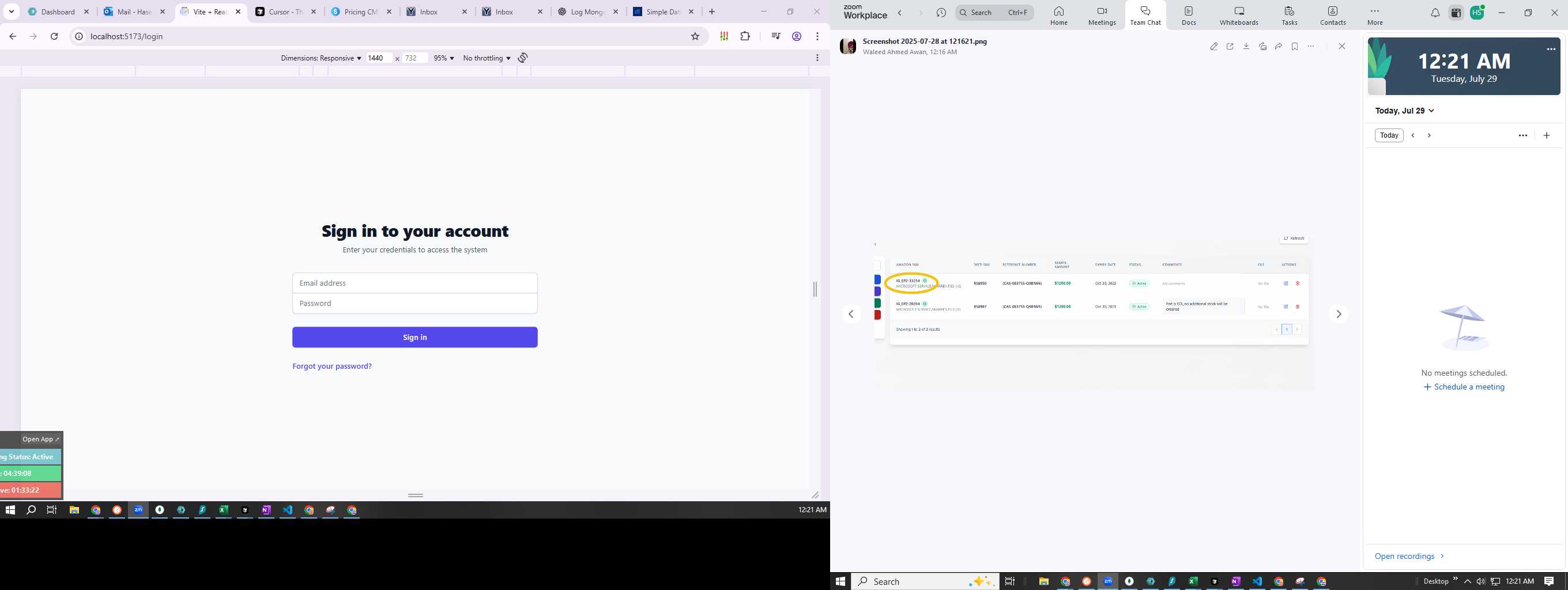Open Excel from taskbar with Search box
1568x590 pixels.
[1193, 581]
